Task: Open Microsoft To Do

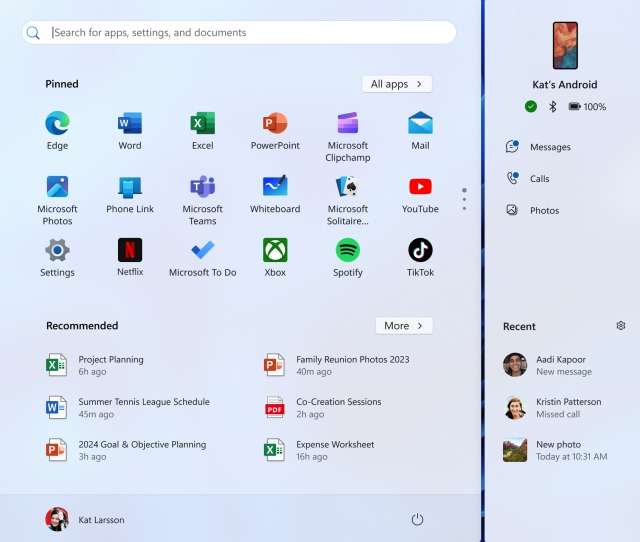Action: point(202,258)
